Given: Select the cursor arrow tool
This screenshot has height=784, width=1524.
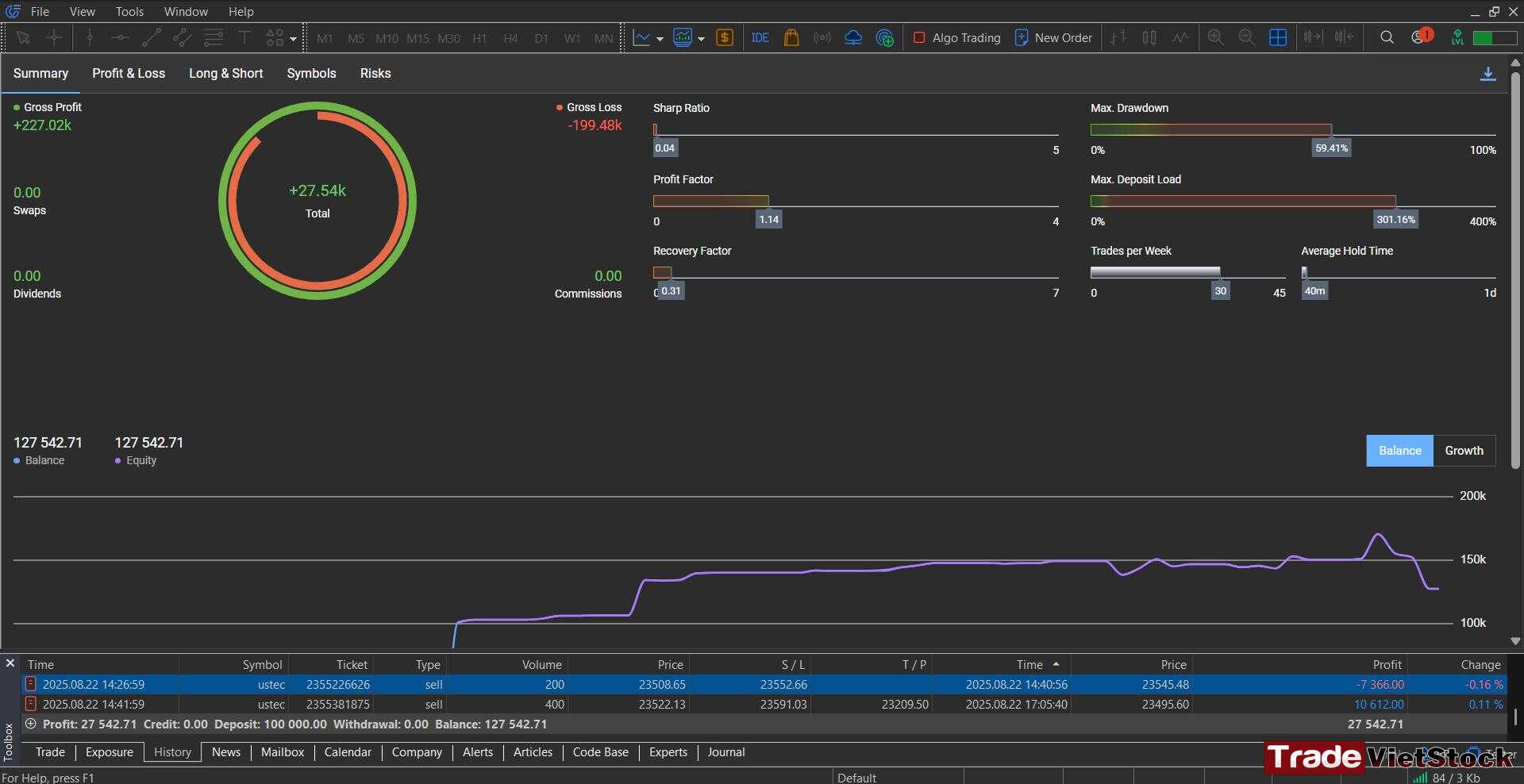Looking at the screenshot, I should [x=23, y=37].
